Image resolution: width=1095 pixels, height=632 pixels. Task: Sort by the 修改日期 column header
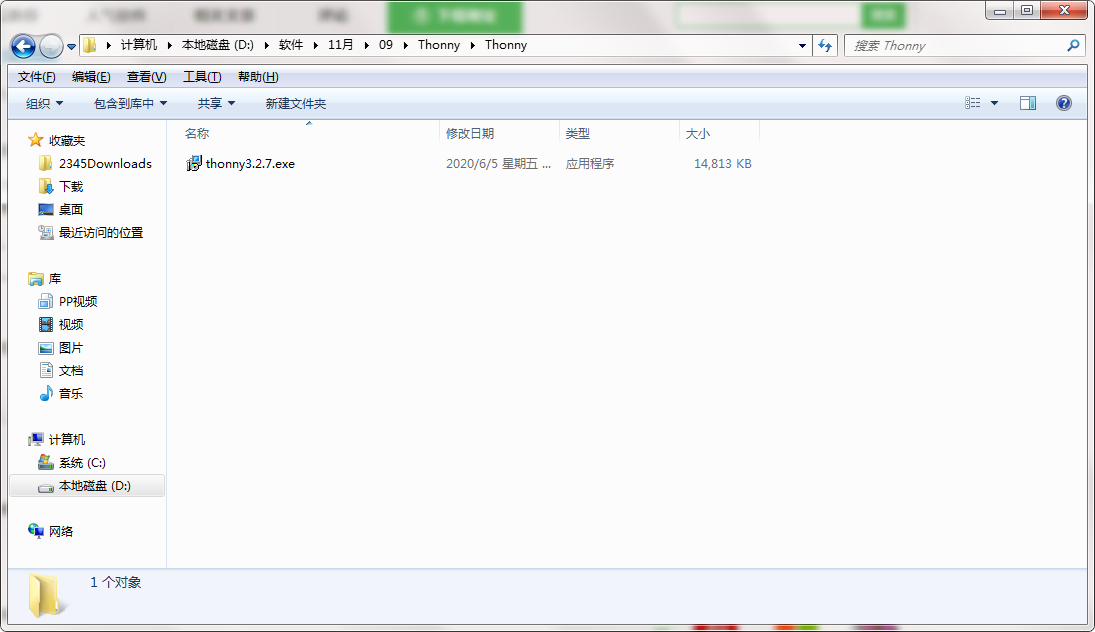(470, 134)
